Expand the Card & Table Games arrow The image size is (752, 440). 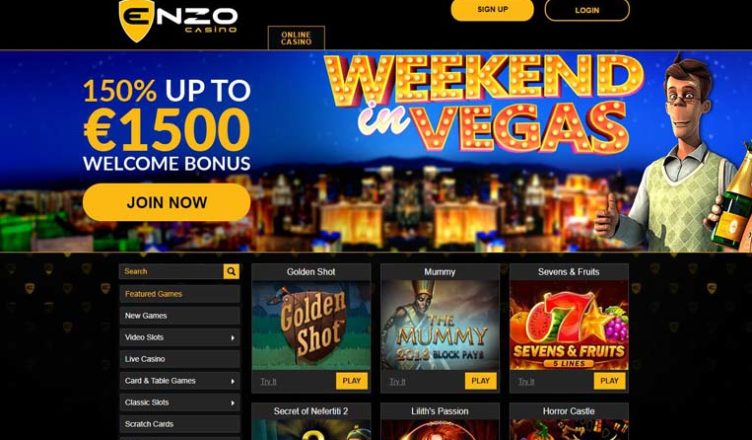[x=233, y=381]
